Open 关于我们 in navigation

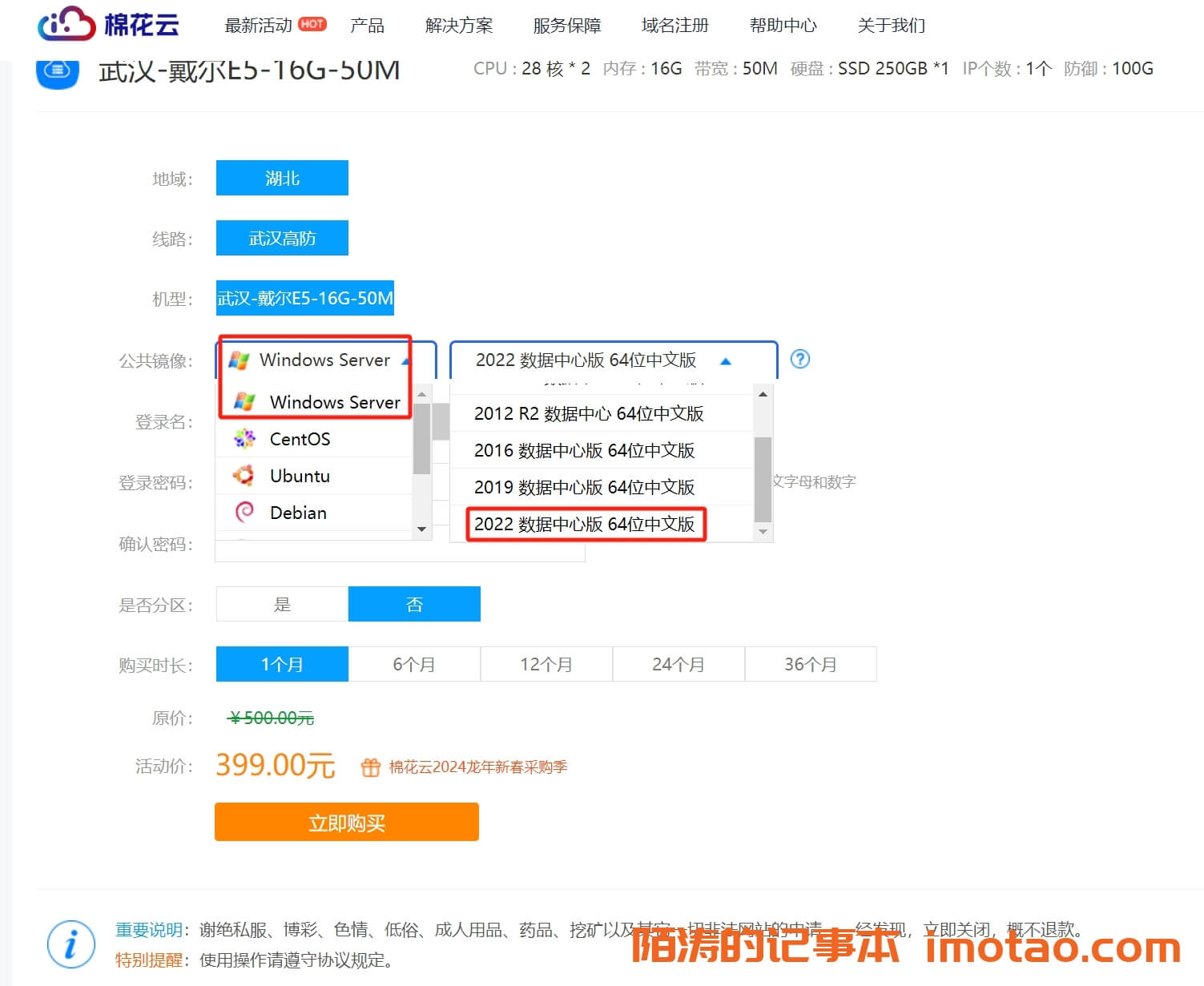892,26
